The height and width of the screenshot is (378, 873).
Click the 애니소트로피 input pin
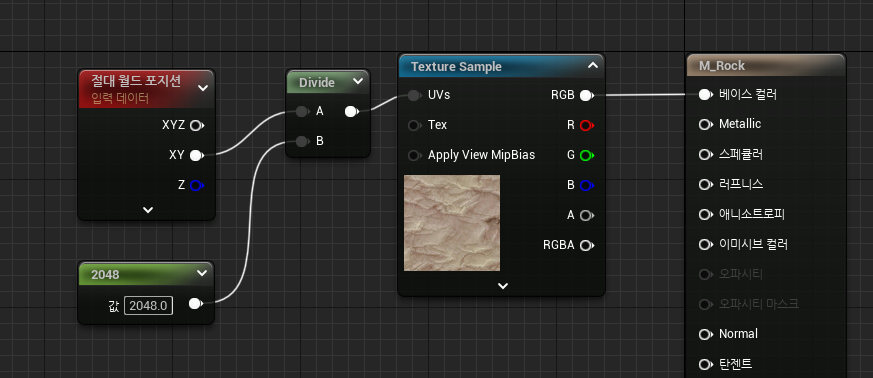pos(705,214)
